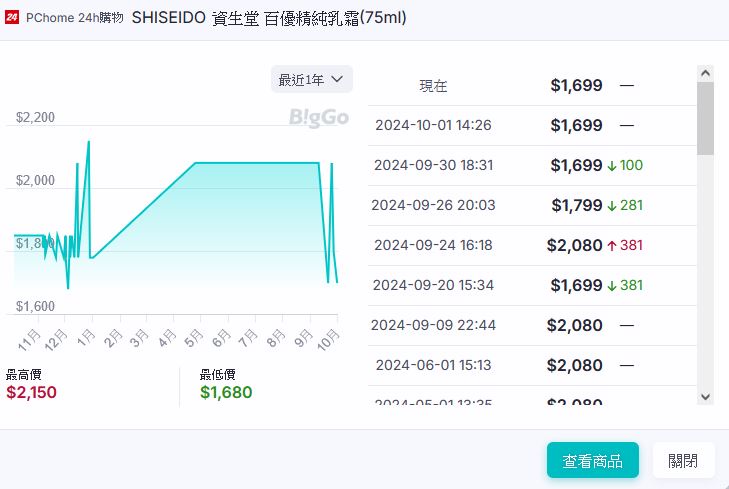Click the price history scrollbar thumb

pos(705,118)
